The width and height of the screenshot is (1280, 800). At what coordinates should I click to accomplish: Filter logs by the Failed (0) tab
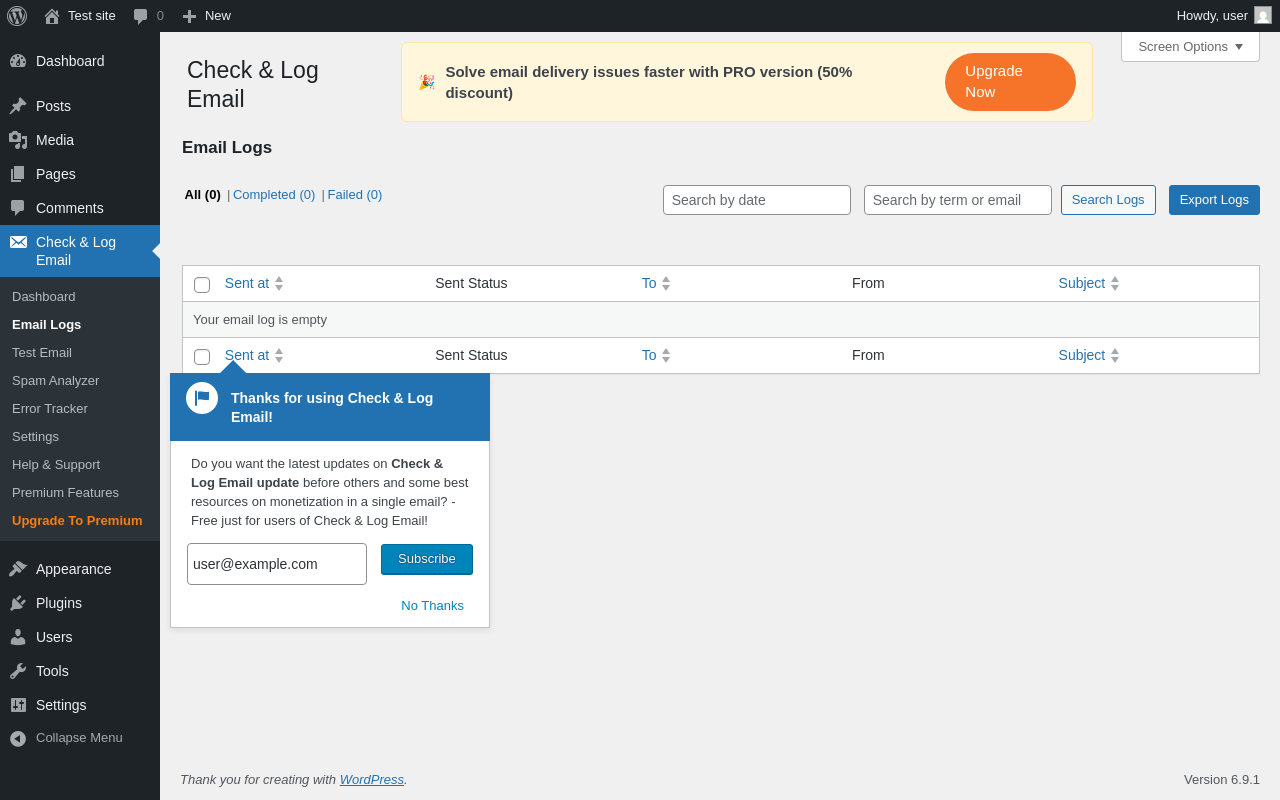coord(355,195)
